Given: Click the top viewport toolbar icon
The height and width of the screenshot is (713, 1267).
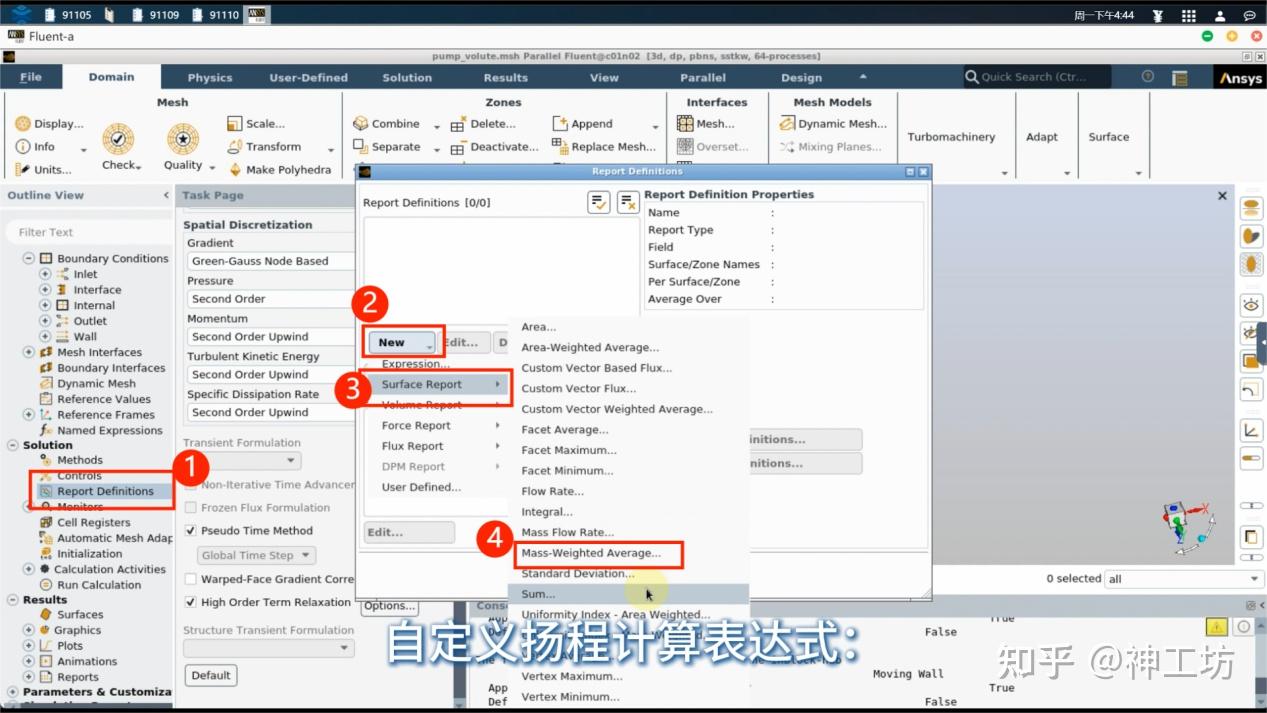Looking at the screenshot, I should point(1251,208).
